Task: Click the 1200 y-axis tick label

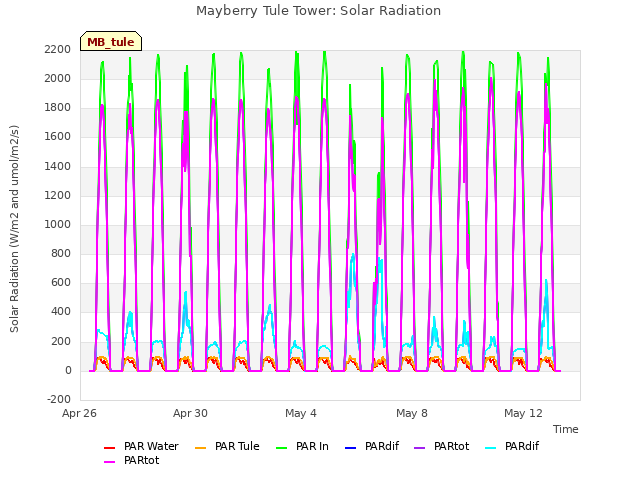Action: [x=58, y=195]
